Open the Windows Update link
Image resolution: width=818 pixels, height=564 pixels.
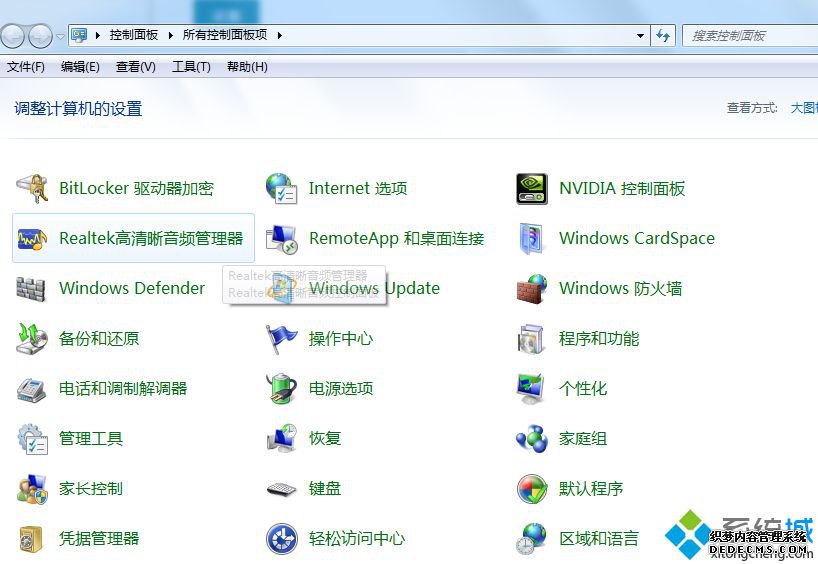374,288
